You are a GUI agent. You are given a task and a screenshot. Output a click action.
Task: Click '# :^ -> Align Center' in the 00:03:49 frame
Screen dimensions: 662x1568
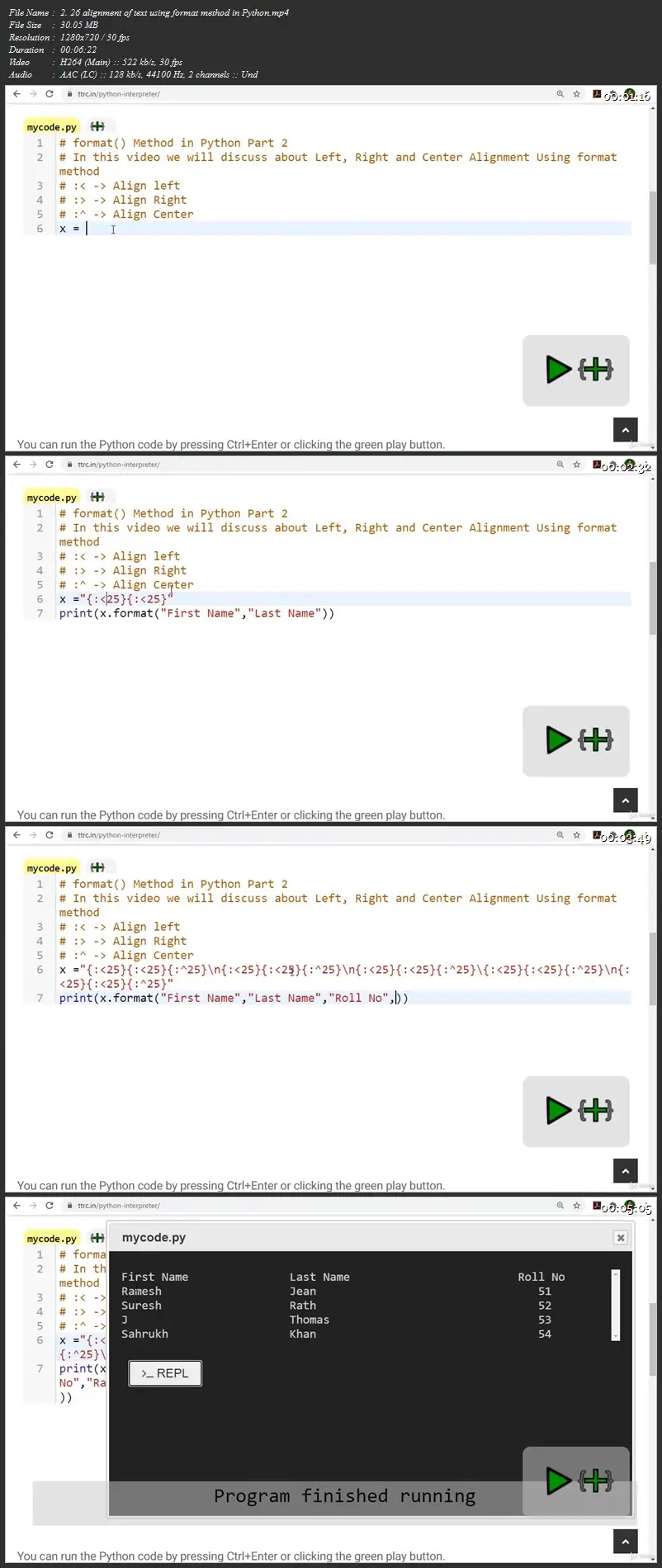[x=126, y=955]
